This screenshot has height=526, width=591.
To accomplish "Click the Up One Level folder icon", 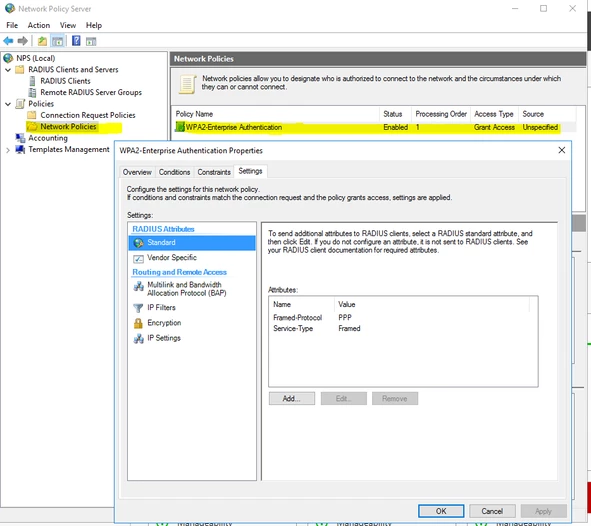I will pyautogui.click(x=42, y=41).
